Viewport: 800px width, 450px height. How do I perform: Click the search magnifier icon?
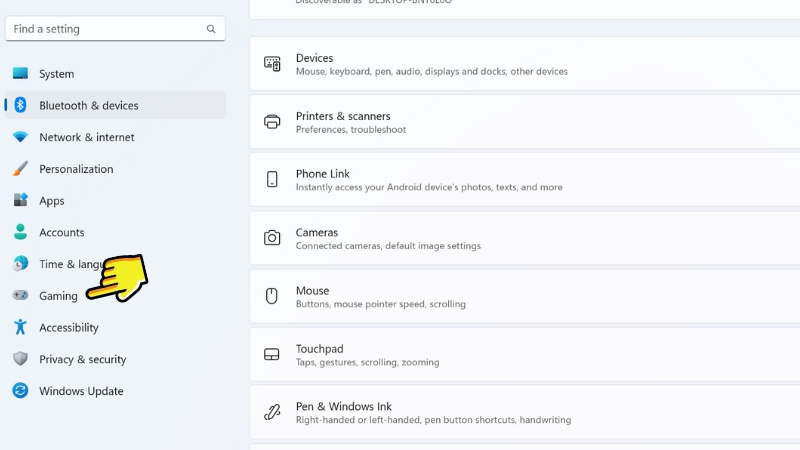coord(211,29)
